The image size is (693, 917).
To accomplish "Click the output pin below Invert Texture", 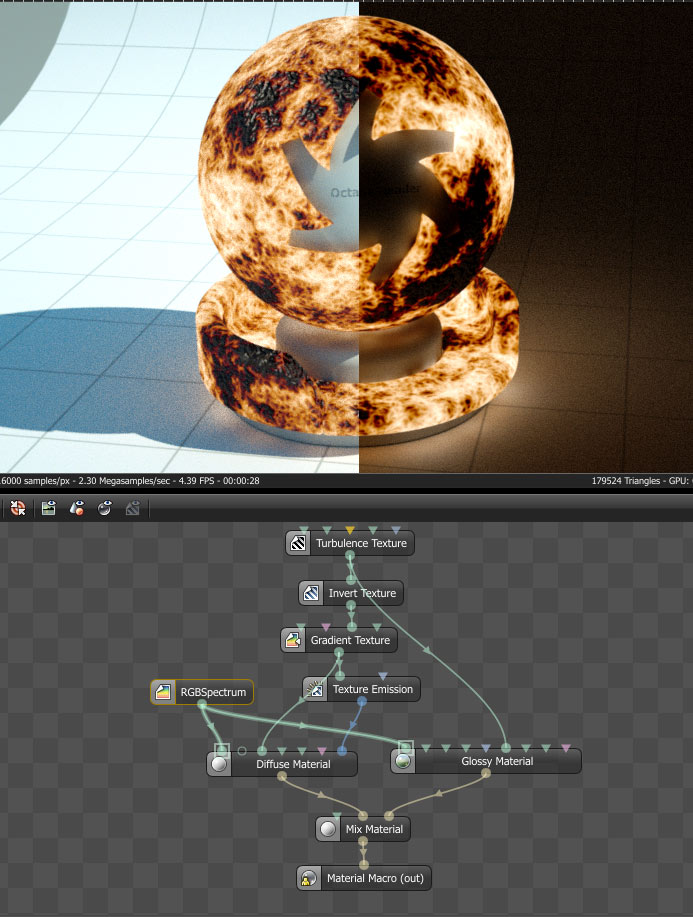I will 351,605.
